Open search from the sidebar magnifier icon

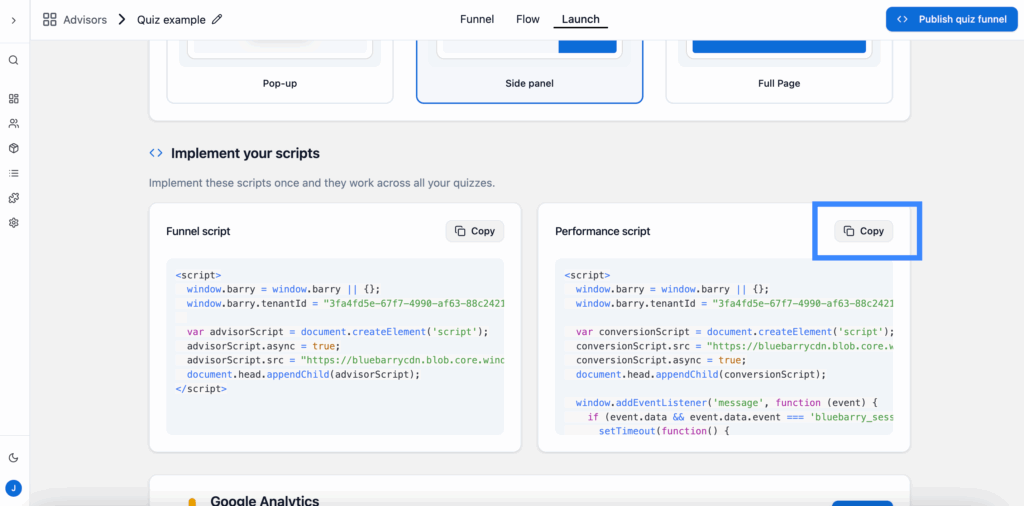14,60
